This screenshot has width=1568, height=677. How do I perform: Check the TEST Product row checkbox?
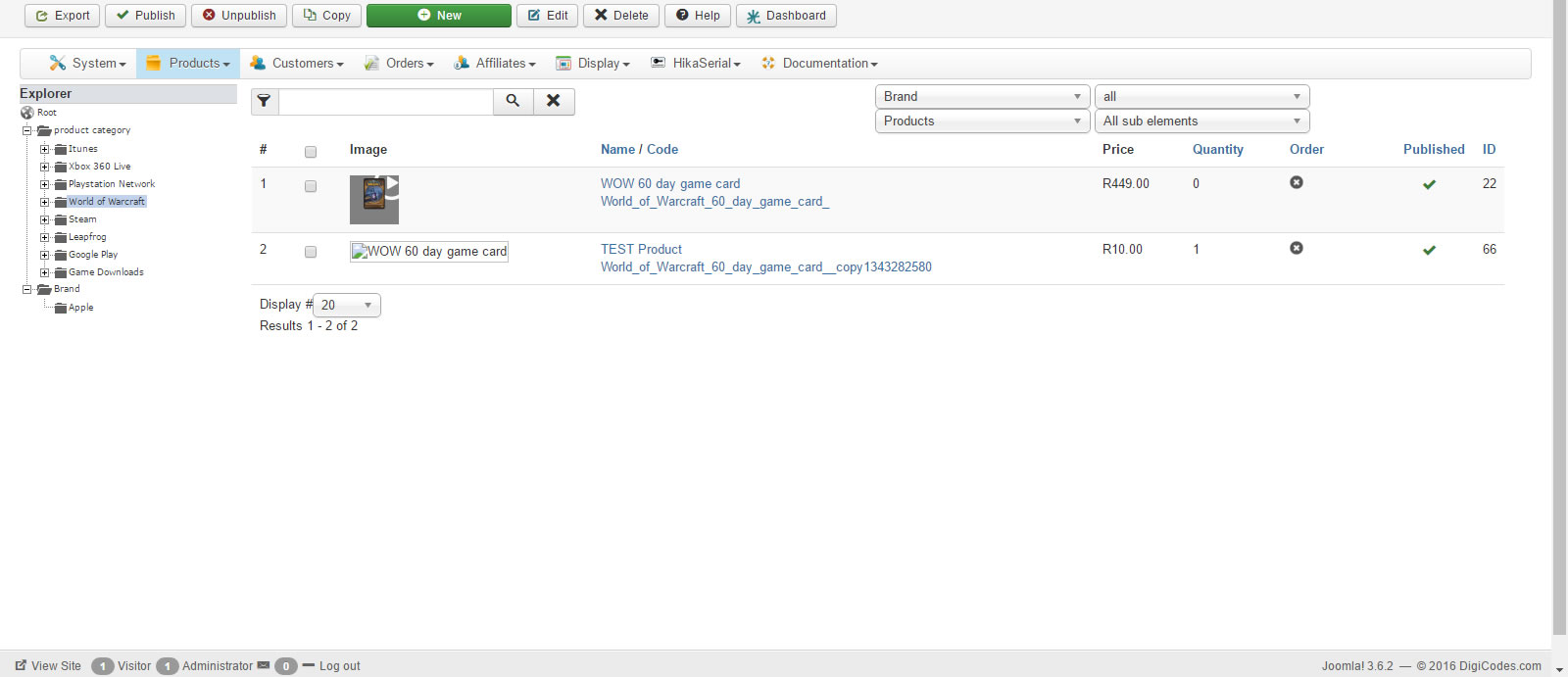tap(311, 252)
